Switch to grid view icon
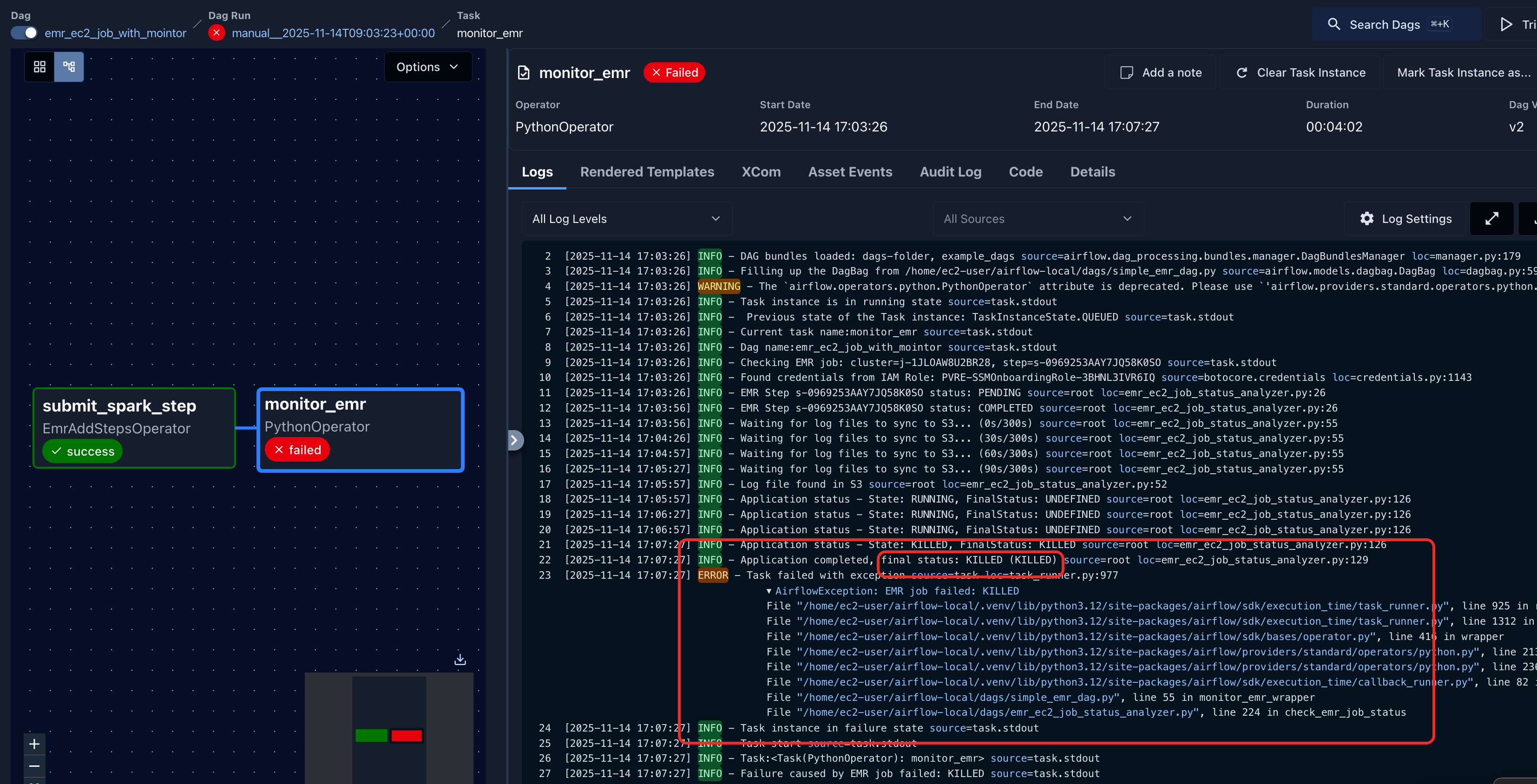Image resolution: width=1537 pixels, height=784 pixels. (39, 67)
